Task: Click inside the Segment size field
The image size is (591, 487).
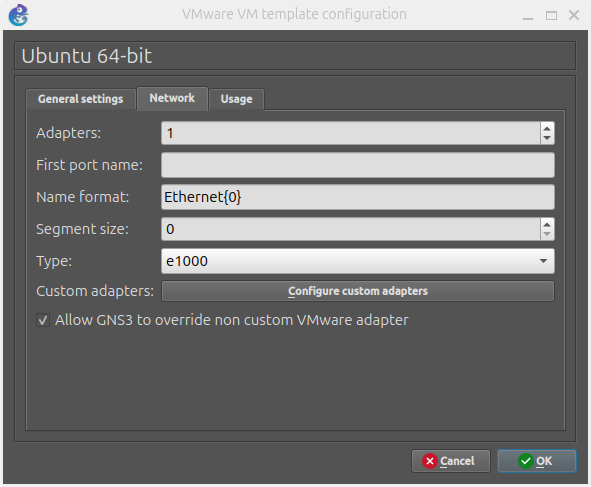Action: point(351,229)
